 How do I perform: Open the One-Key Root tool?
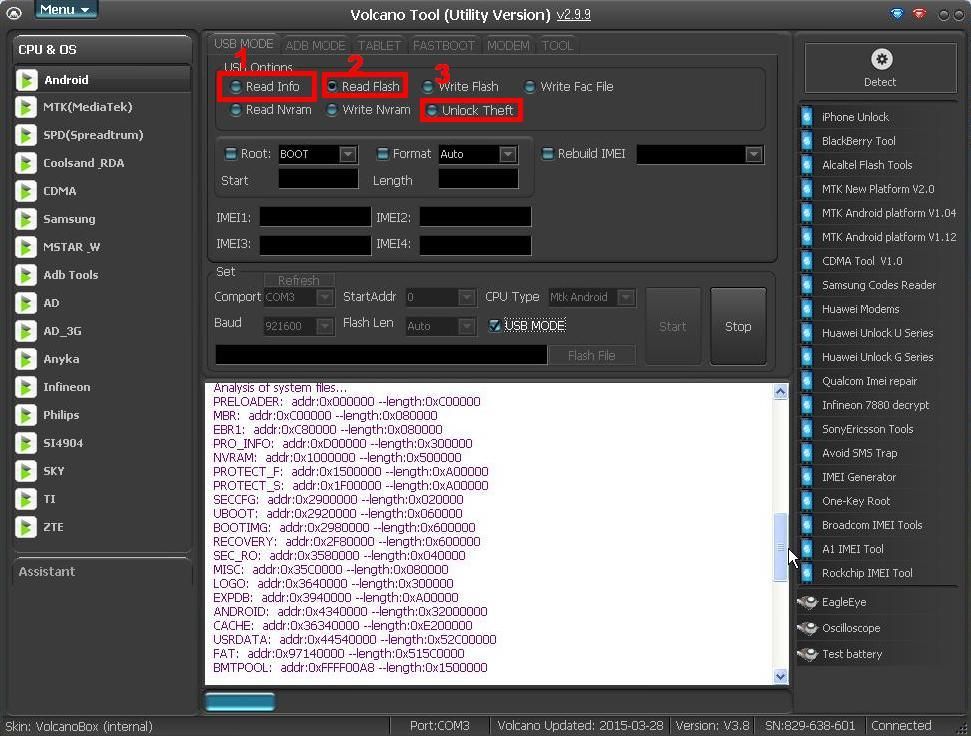point(855,501)
